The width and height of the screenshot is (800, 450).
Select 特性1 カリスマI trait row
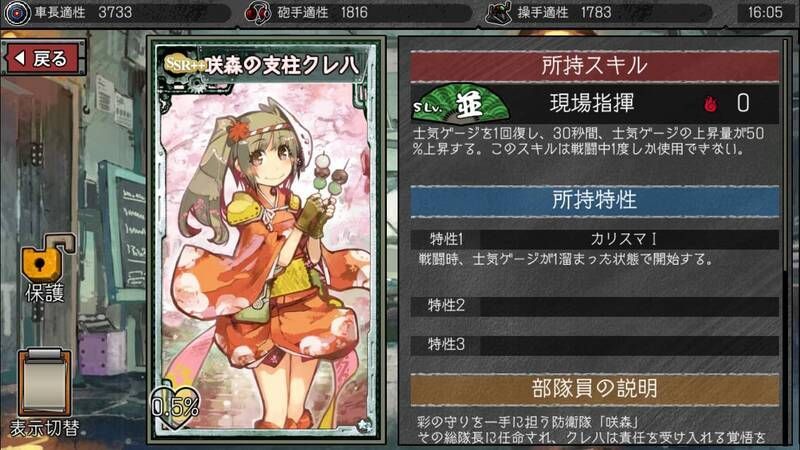click(x=595, y=239)
